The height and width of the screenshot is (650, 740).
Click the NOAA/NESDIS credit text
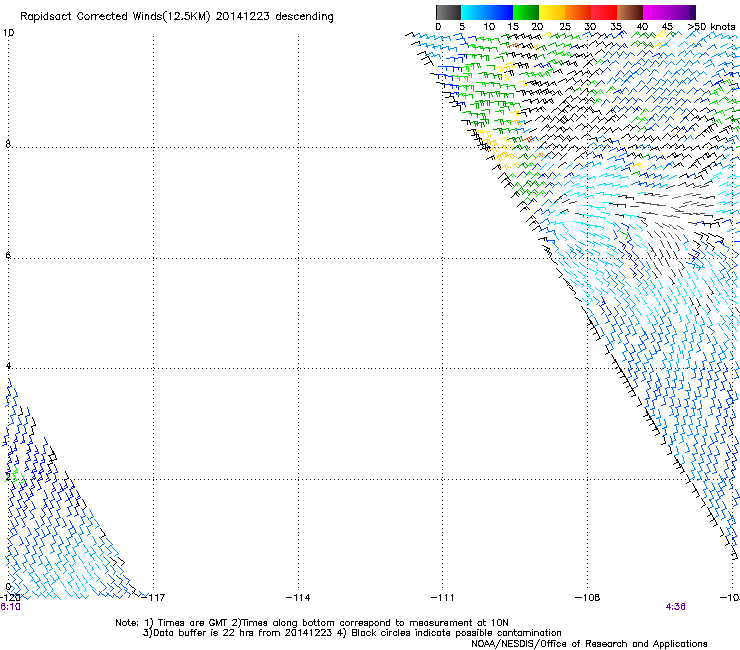pos(589,644)
